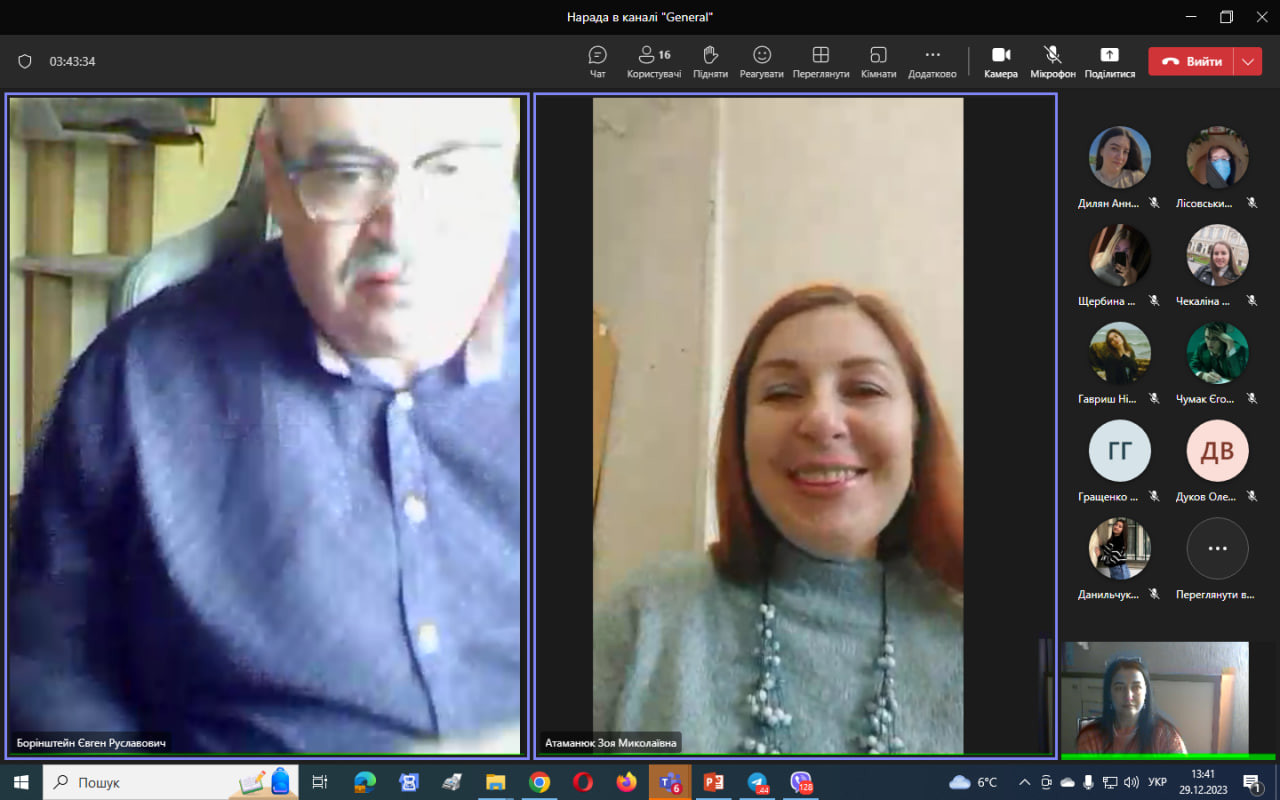Select Борінштейн Євген Руславович's video tile
The width and height of the screenshot is (1280, 800).
[x=266, y=426]
